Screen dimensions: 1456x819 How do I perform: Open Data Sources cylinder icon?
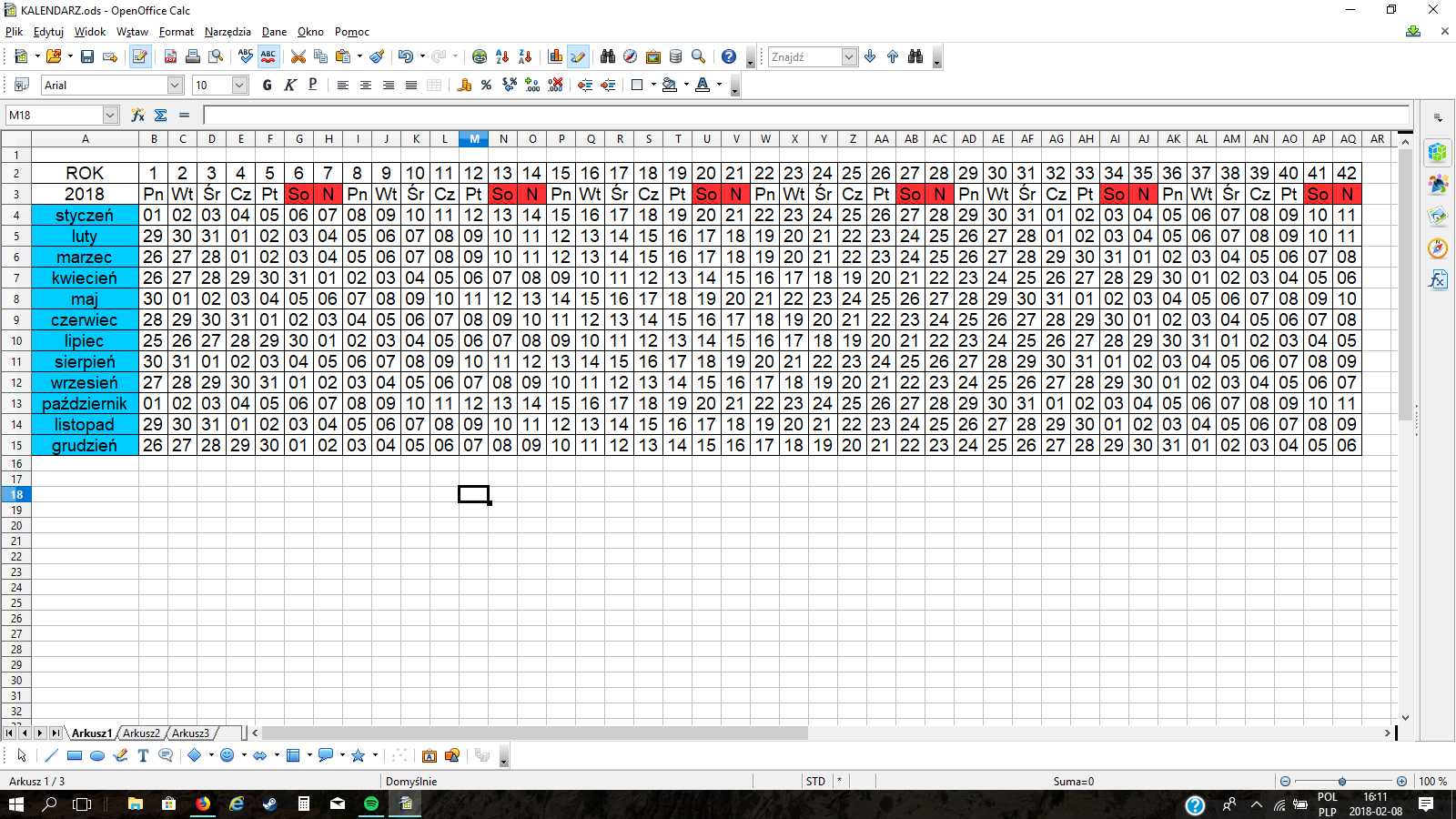pos(675,56)
